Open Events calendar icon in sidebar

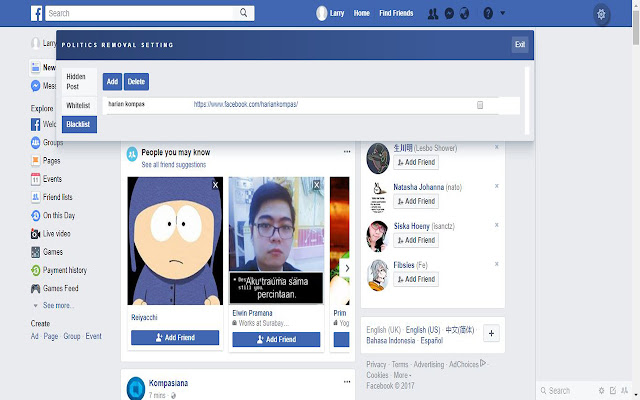(x=36, y=179)
